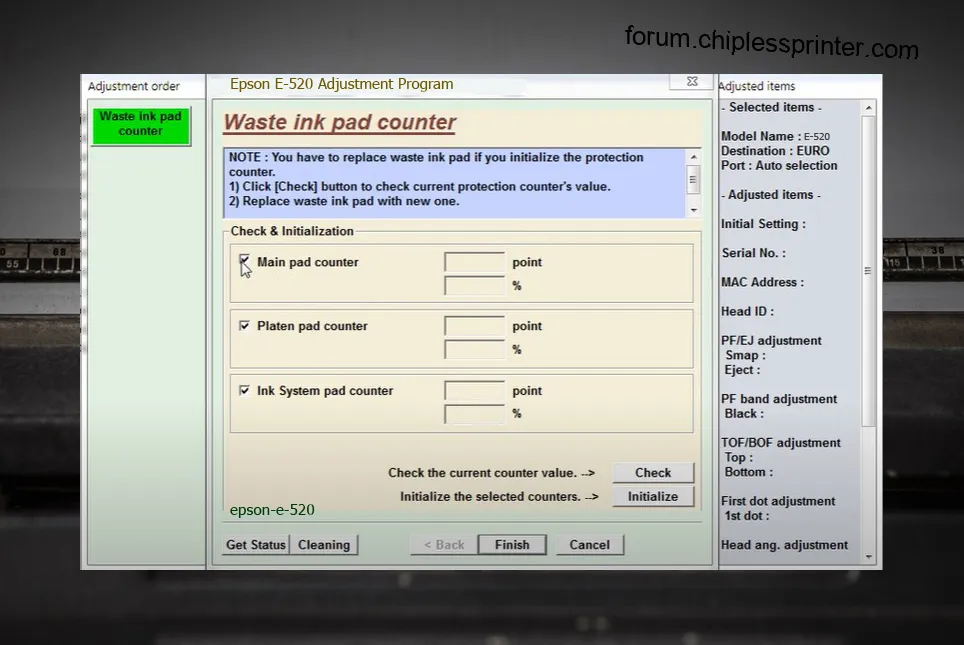Click the 'Check & Initialization' group label

[292, 231]
